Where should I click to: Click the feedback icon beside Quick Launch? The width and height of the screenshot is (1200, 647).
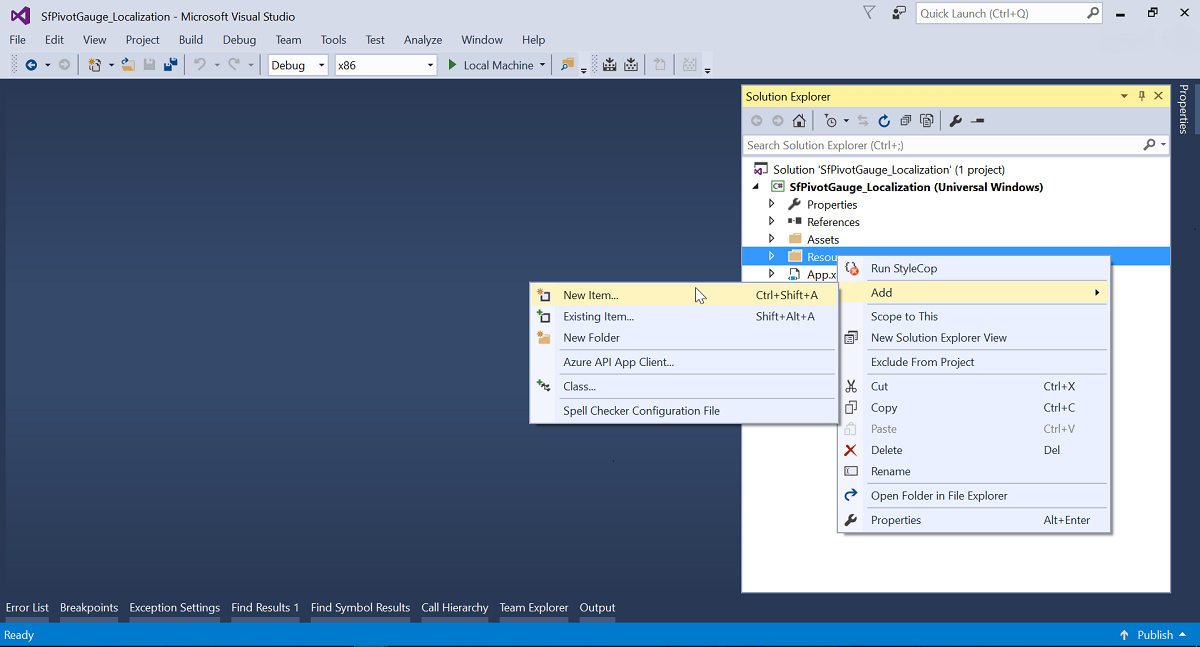pos(899,13)
